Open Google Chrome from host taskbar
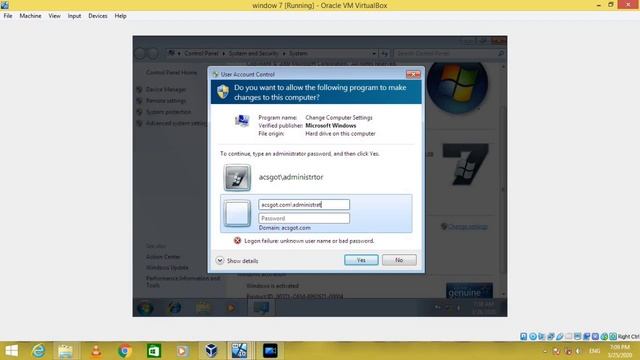The image size is (640, 360). tap(125, 351)
